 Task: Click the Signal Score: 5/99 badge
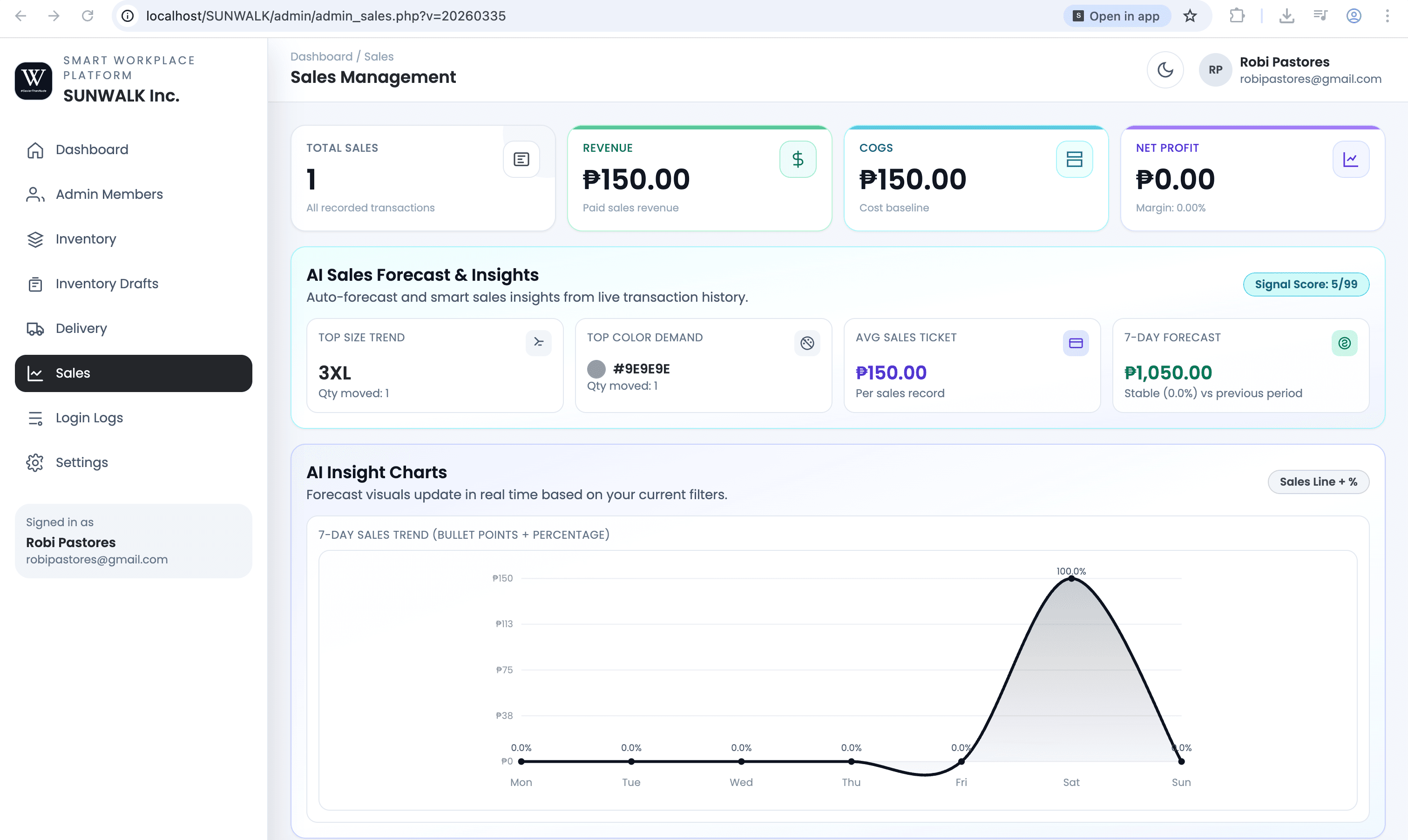point(1306,284)
